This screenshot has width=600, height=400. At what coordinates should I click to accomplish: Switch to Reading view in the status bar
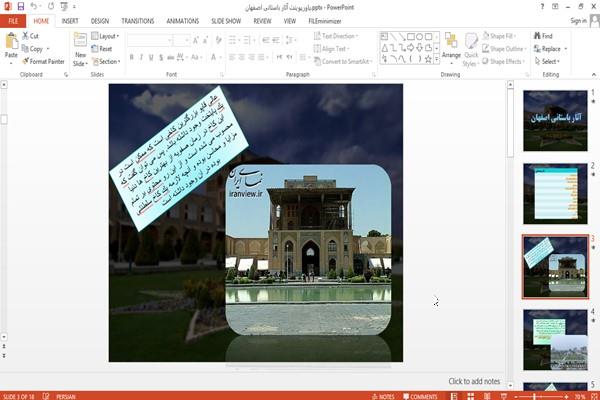(x=487, y=396)
